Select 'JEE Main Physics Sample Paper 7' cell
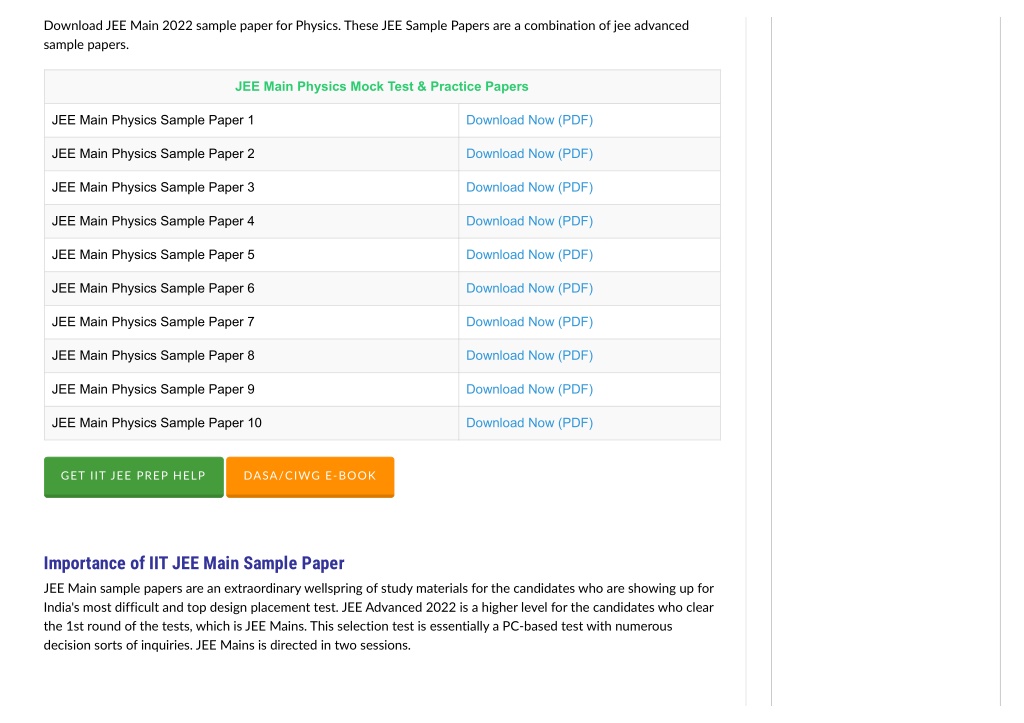Image resolution: width=1024 pixels, height=723 pixels. point(251,322)
